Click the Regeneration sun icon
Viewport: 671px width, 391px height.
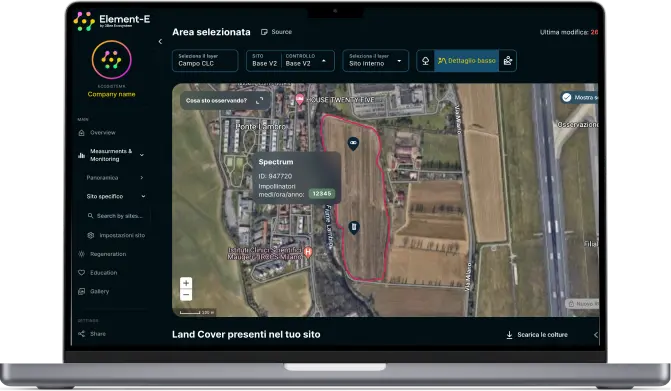[x=81, y=254]
